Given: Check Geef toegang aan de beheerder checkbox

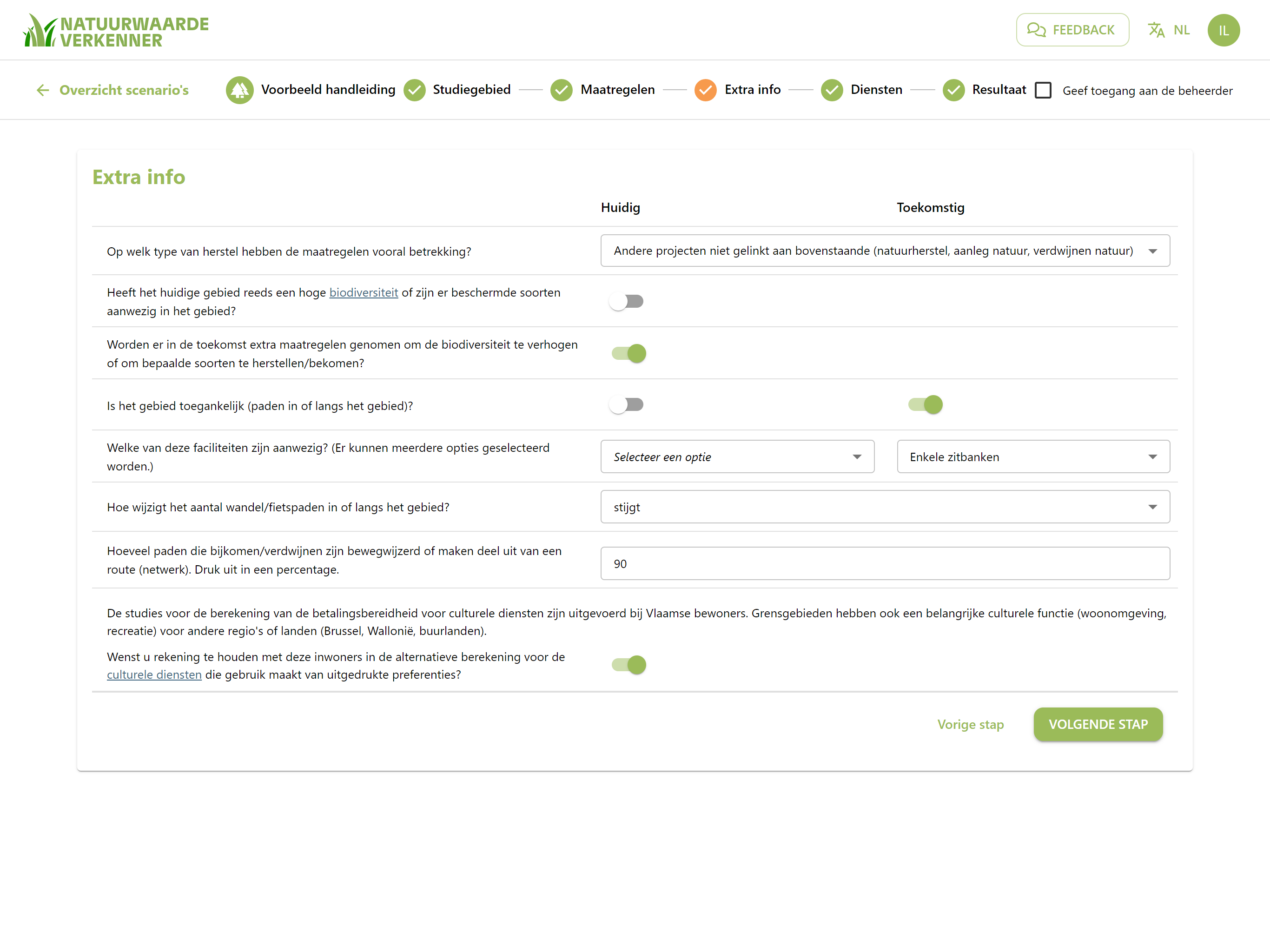Looking at the screenshot, I should [x=1043, y=90].
